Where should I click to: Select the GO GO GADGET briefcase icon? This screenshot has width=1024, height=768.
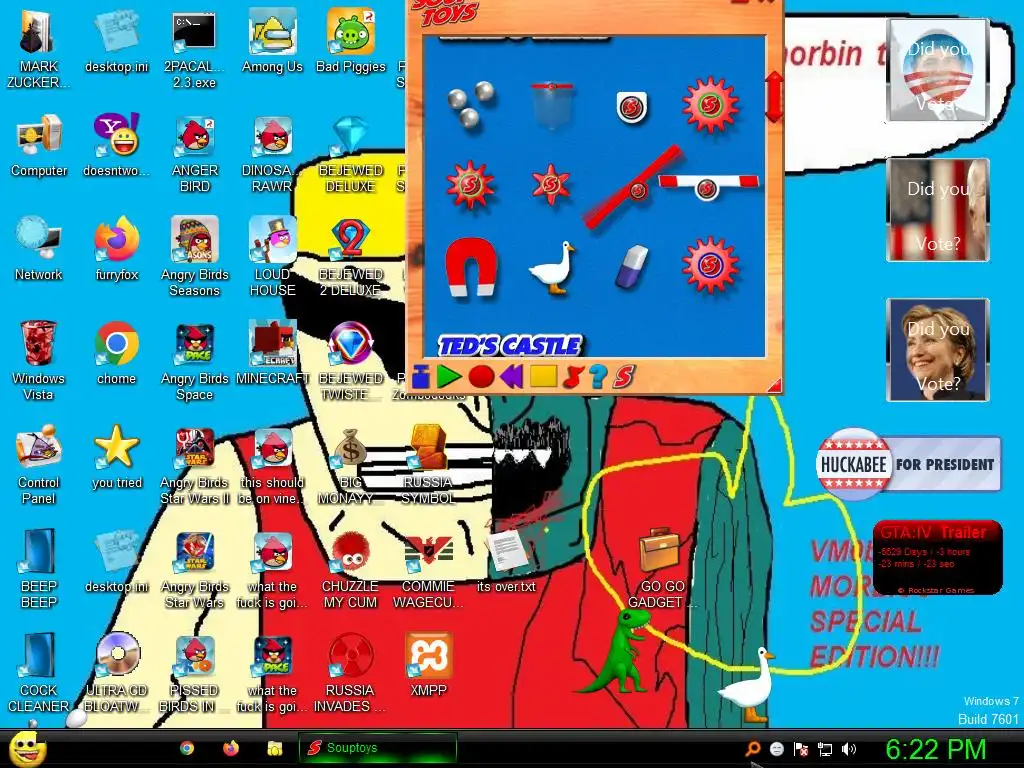pos(661,569)
